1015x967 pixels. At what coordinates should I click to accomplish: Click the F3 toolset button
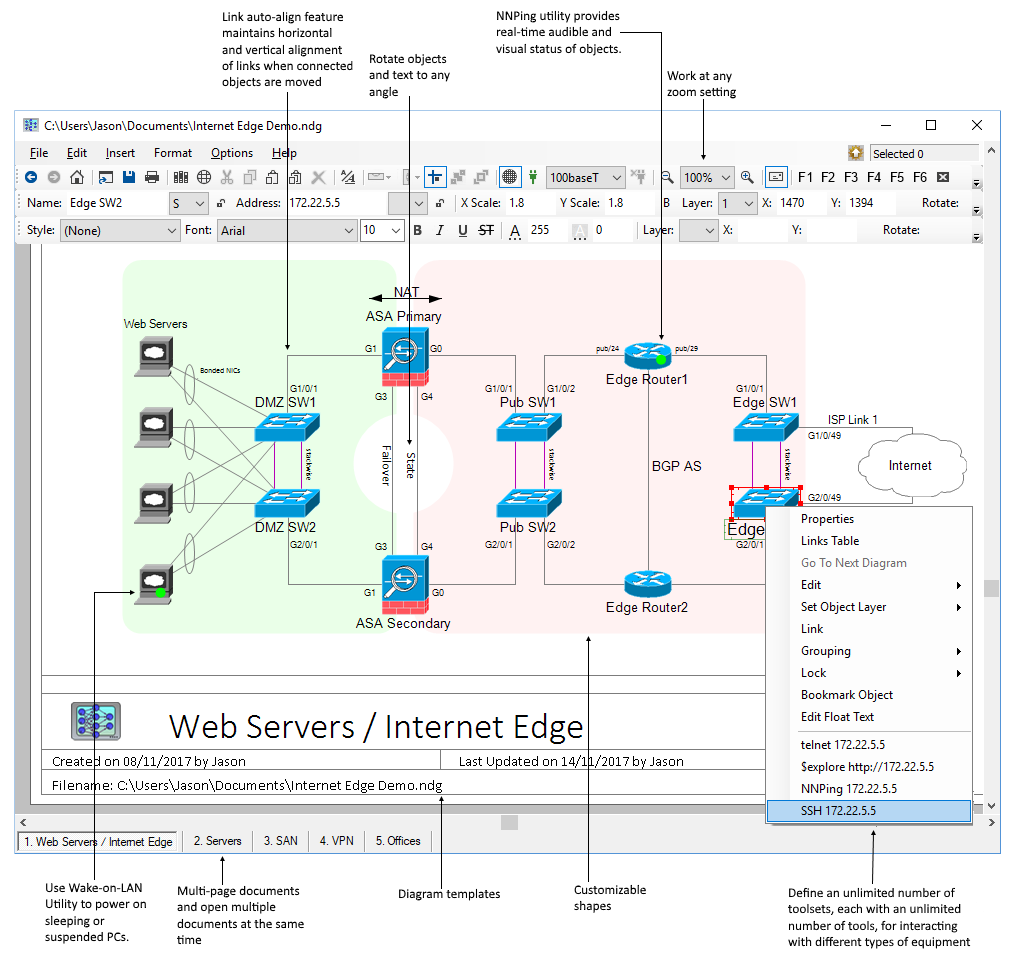pos(850,177)
